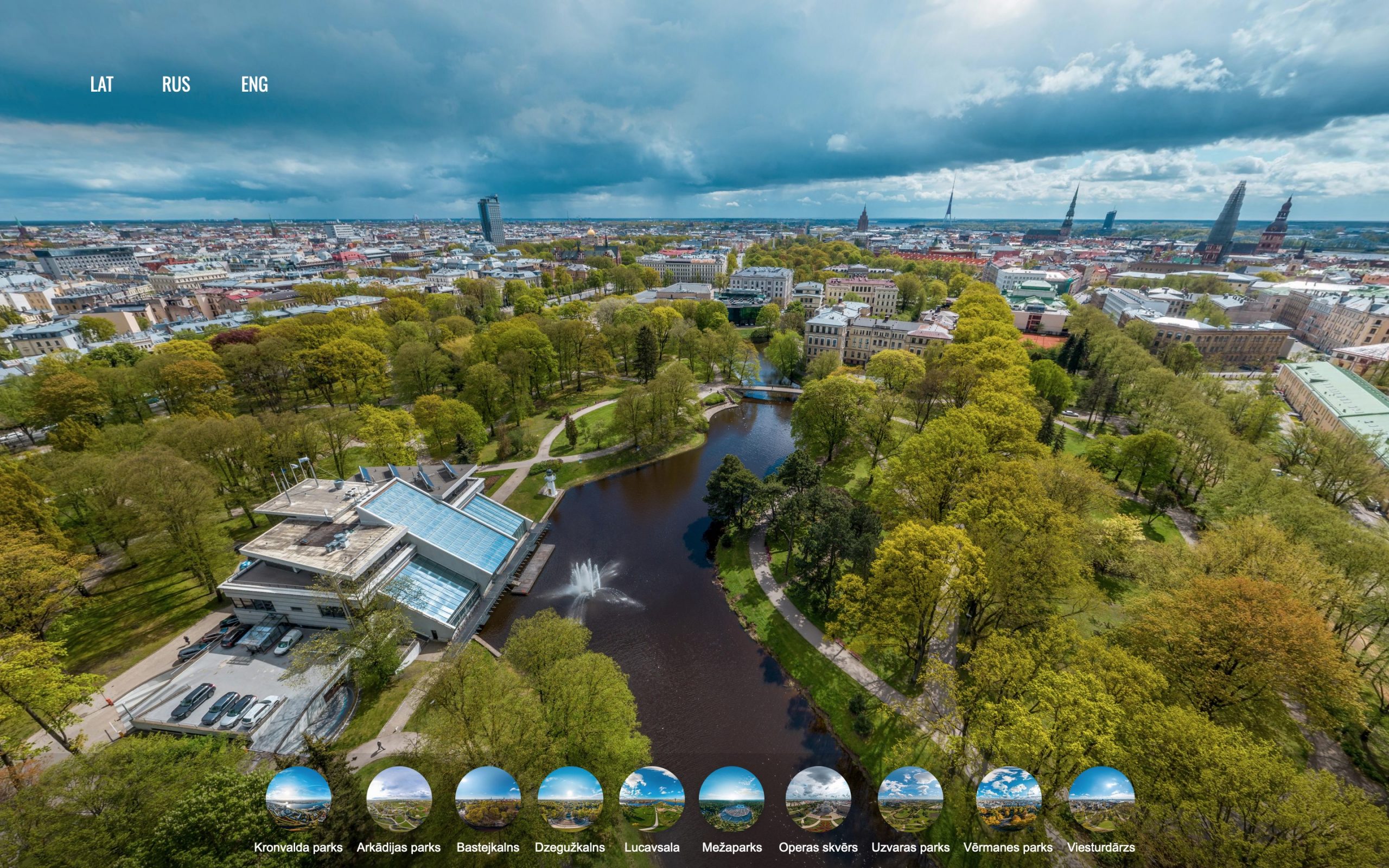
Task: Switch language to RUS
Action: [176, 85]
